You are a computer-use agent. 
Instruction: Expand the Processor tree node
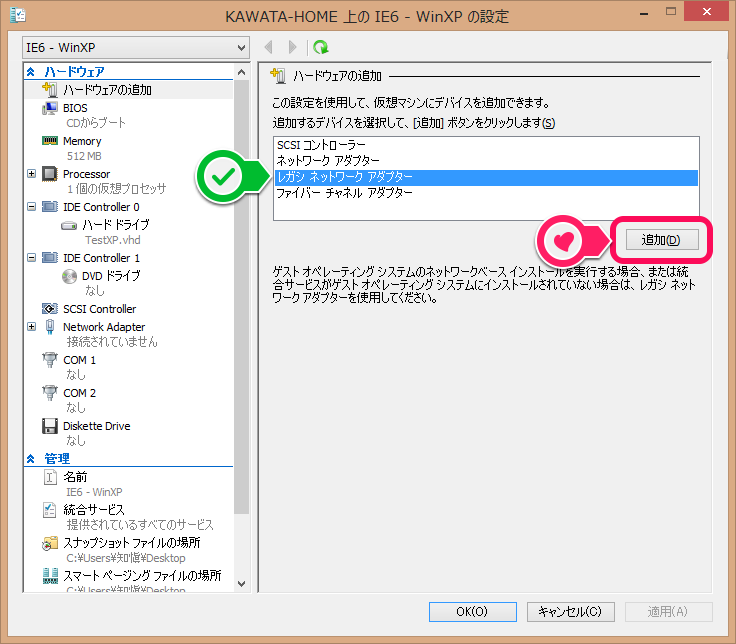[x=31, y=174]
